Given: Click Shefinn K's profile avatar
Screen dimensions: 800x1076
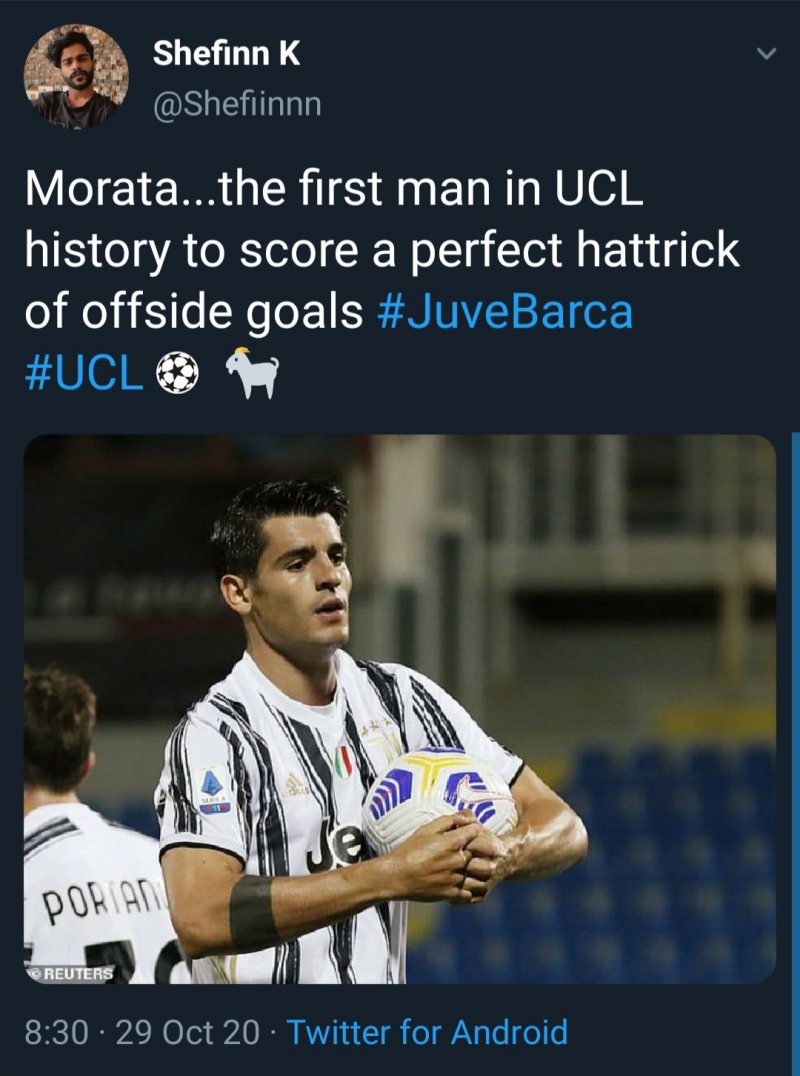Looking at the screenshot, I should [x=76, y=76].
